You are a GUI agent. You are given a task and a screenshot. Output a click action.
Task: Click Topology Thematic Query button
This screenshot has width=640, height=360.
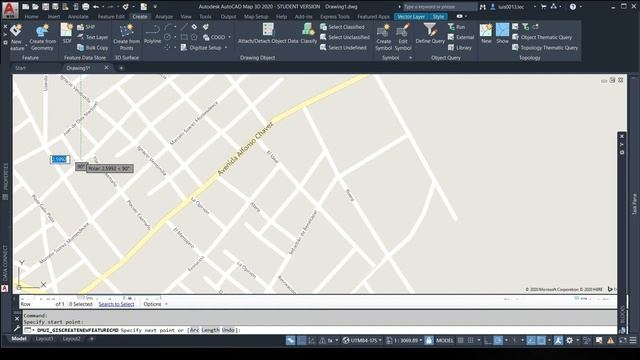pyautogui.click(x=545, y=47)
